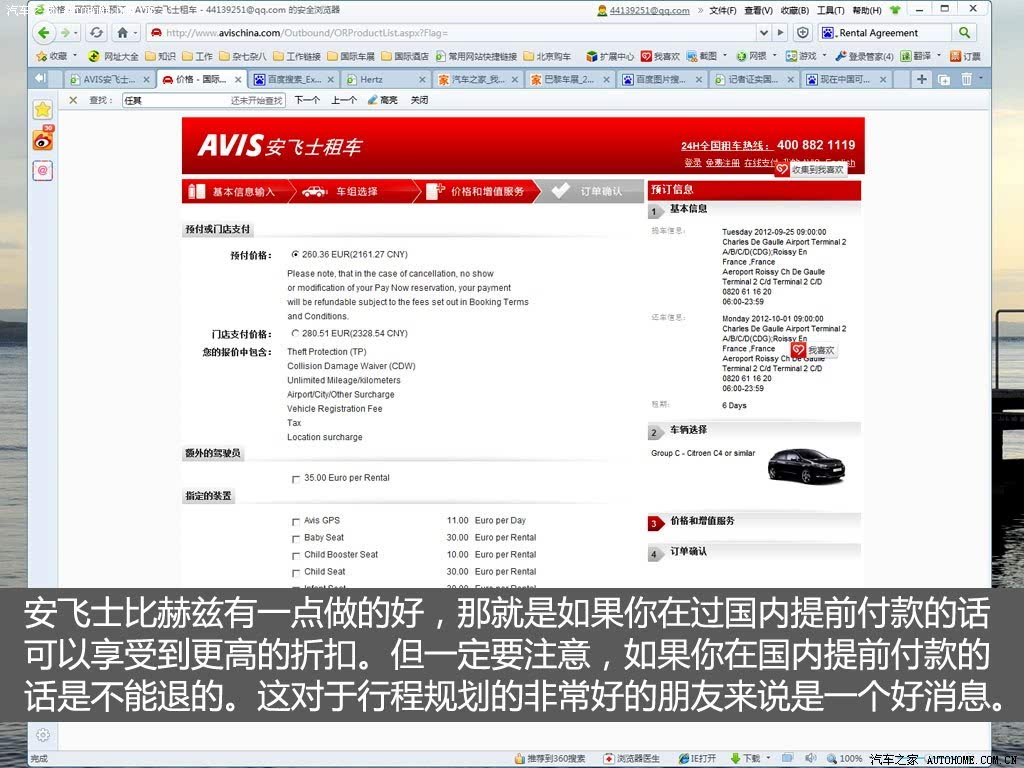Select the 260.36 EUR prepay price option
The width and height of the screenshot is (1024, 768).
point(295,254)
